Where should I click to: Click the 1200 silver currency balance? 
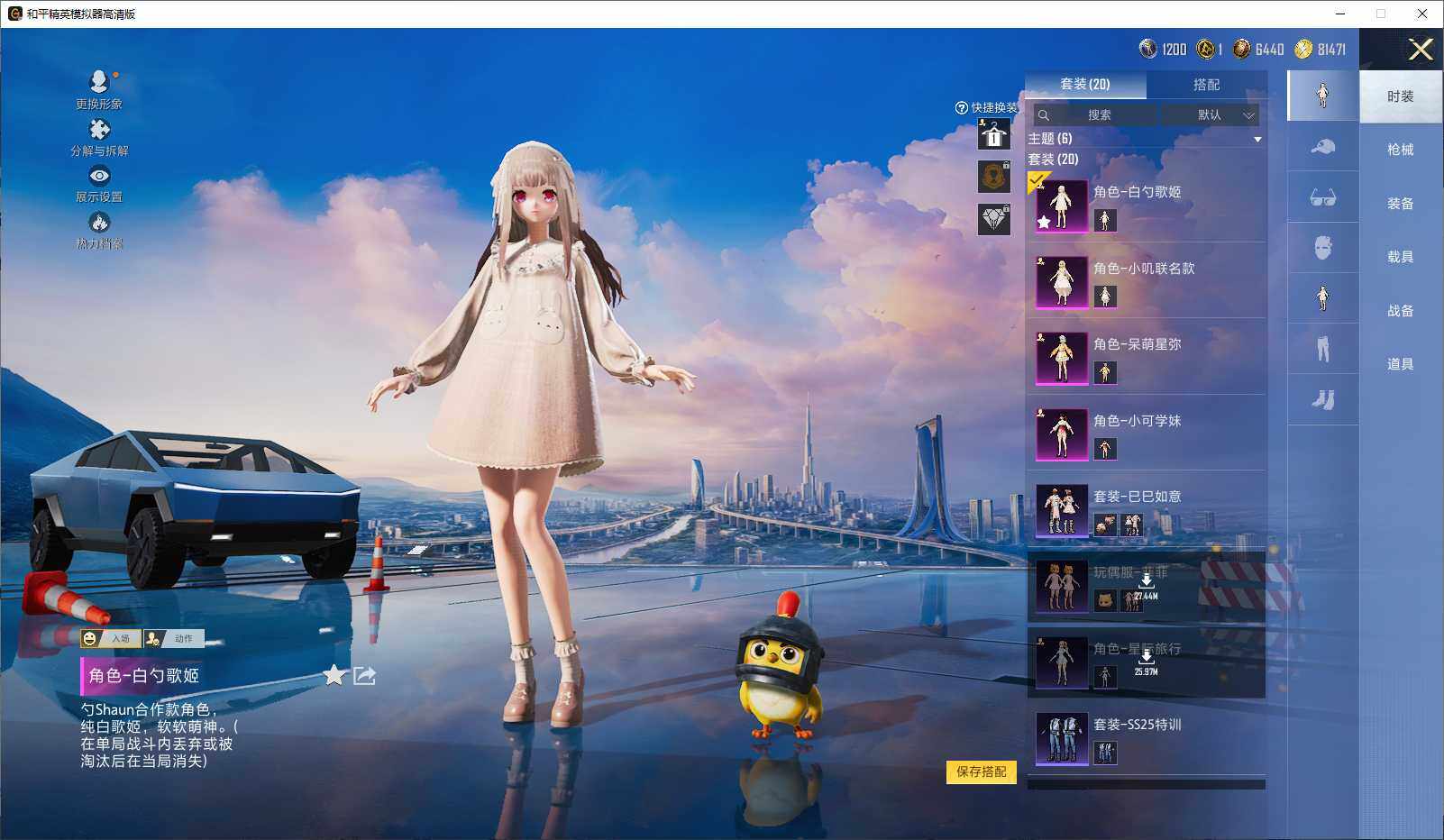click(1163, 49)
